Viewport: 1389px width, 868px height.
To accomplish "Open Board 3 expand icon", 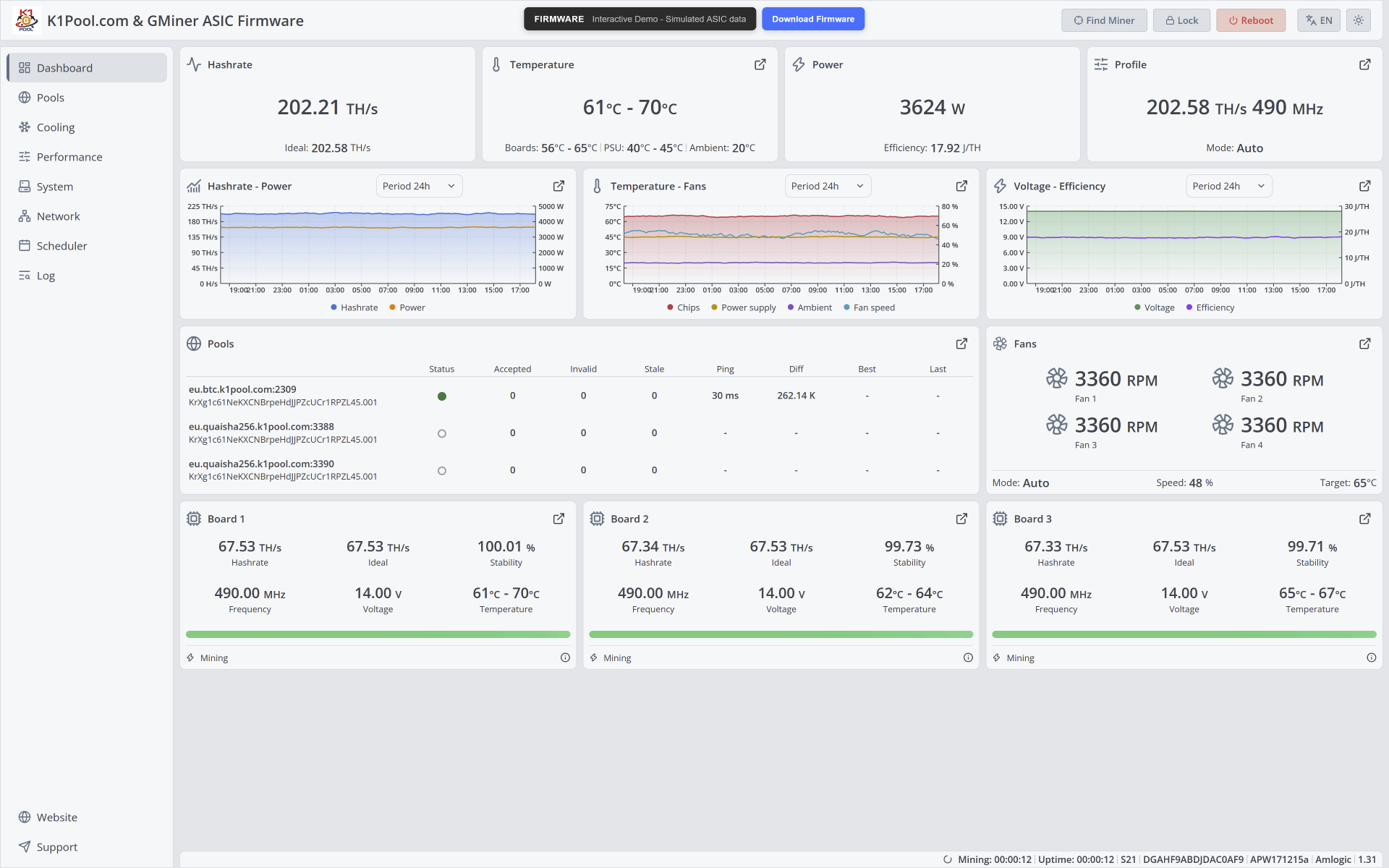I will click(x=1364, y=519).
